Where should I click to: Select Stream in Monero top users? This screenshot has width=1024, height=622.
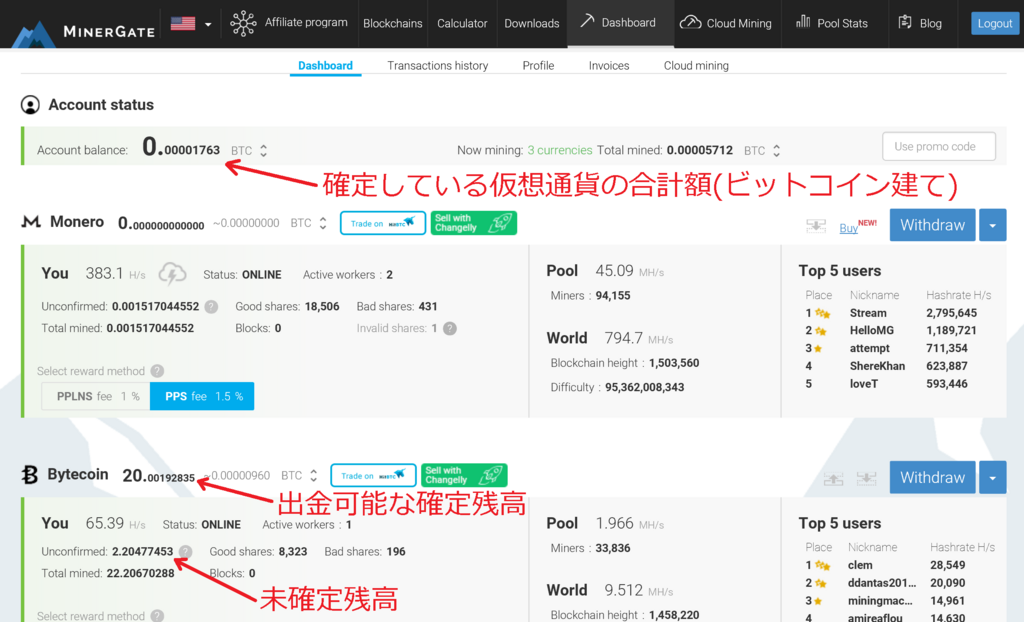[868, 313]
